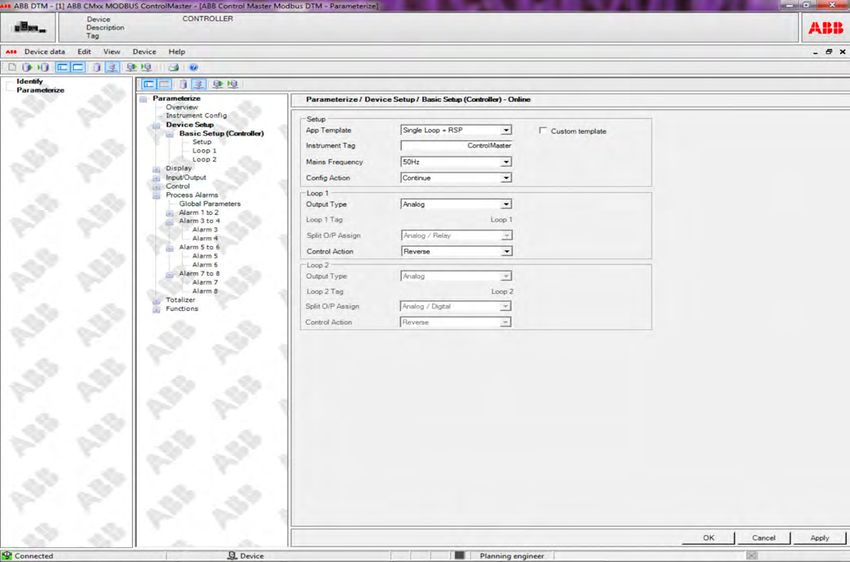This screenshot has height=562, width=850.
Task: Open the Config Action dropdown
Action: pyautogui.click(x=506, y=178)
